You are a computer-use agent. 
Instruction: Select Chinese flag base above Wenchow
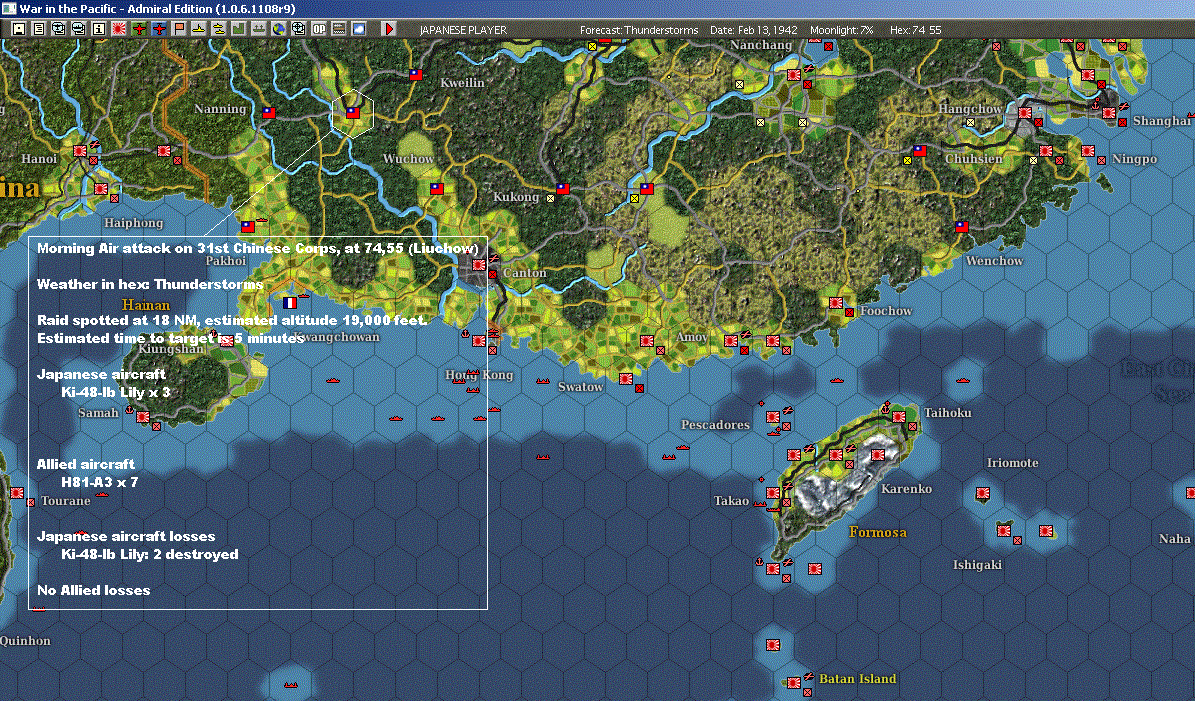(x=962, y=227)
